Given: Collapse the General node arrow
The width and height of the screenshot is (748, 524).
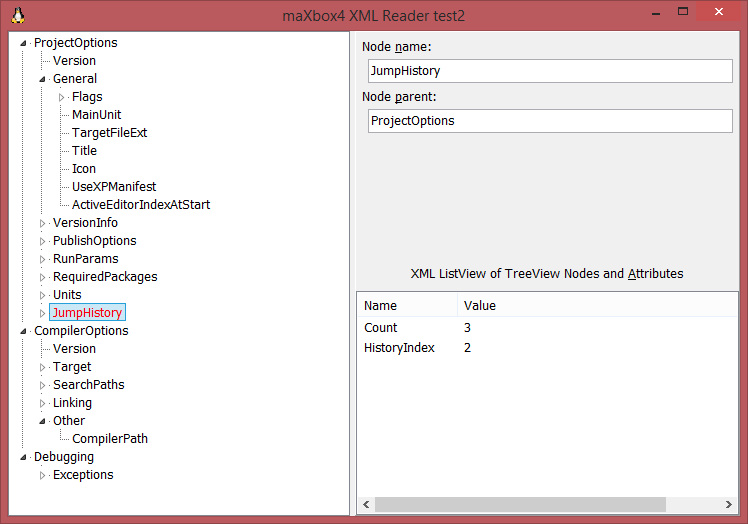Looking at the screenshot, I should coord(43,79).
